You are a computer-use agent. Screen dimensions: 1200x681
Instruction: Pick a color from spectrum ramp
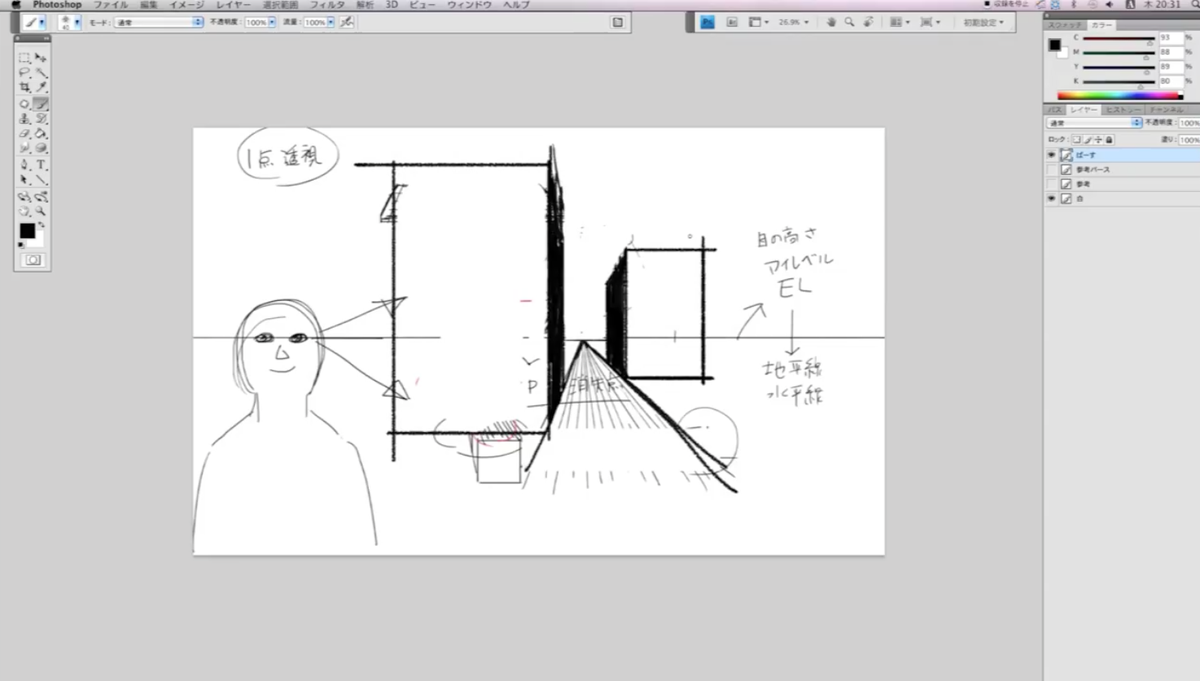coord(1120,95)
